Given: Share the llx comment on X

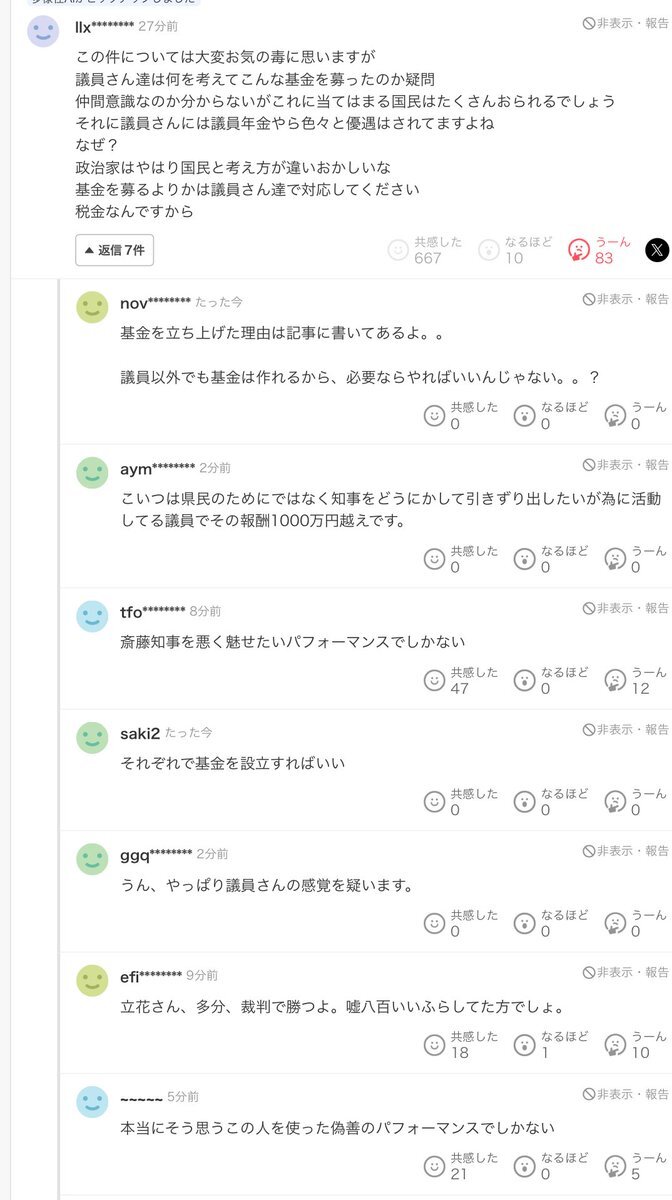Looking at the screenshot, I should [x=656, y=250].
